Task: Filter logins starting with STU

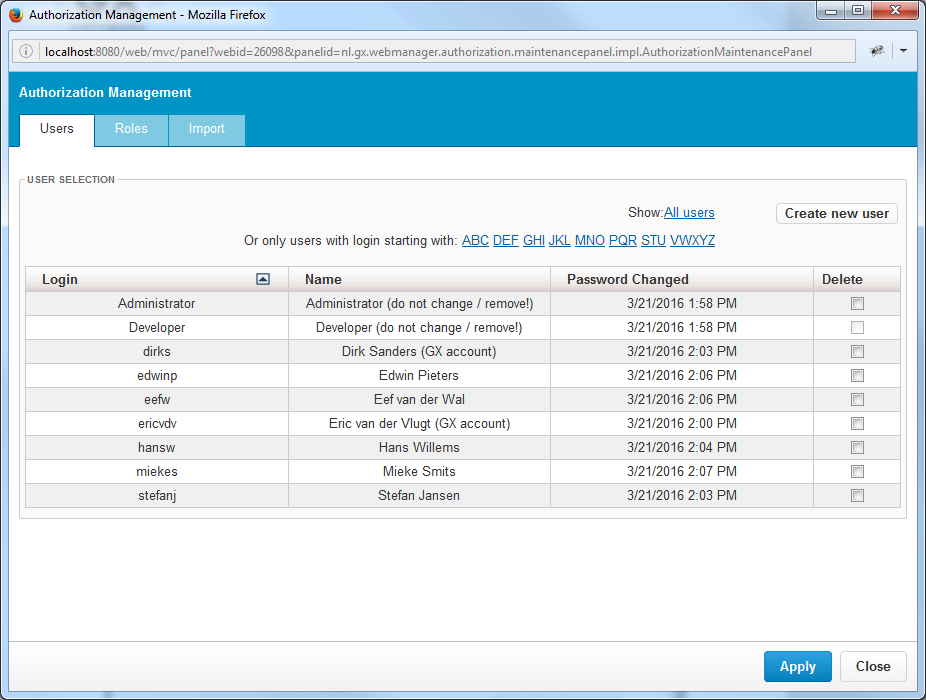Action: 653,240
